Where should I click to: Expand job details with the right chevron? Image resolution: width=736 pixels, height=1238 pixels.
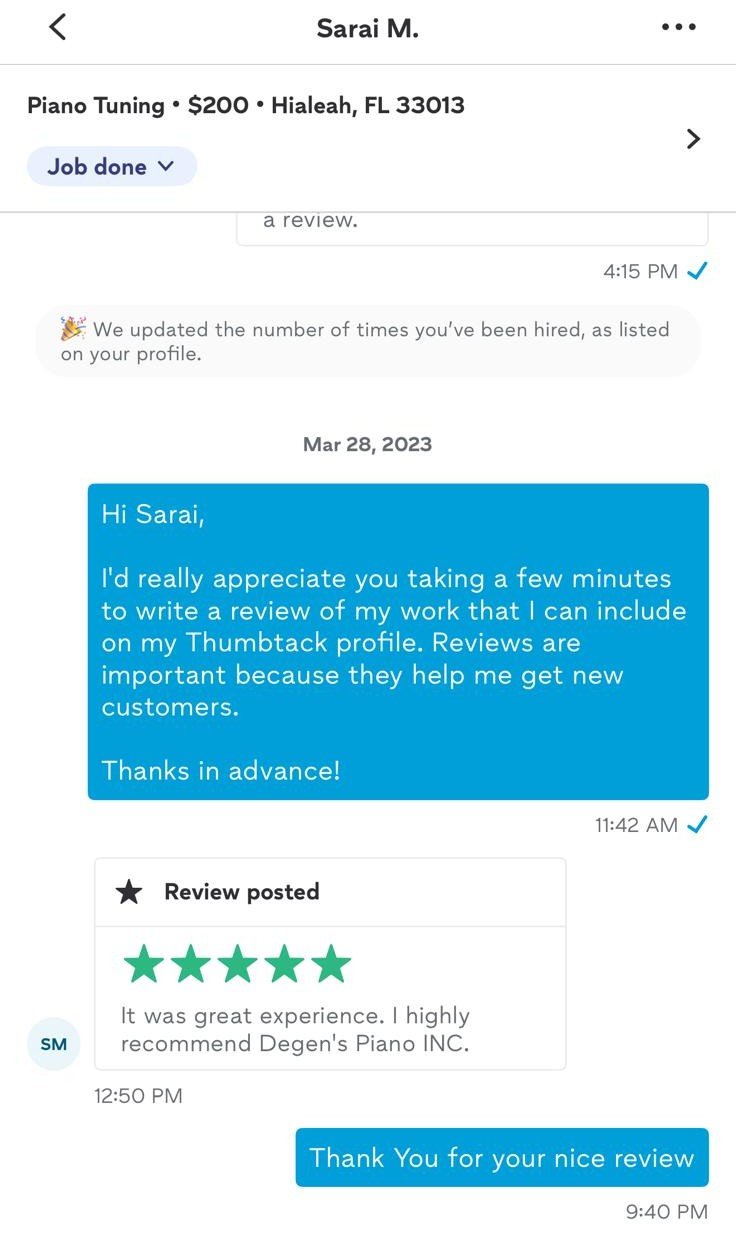tap(692, 139)
